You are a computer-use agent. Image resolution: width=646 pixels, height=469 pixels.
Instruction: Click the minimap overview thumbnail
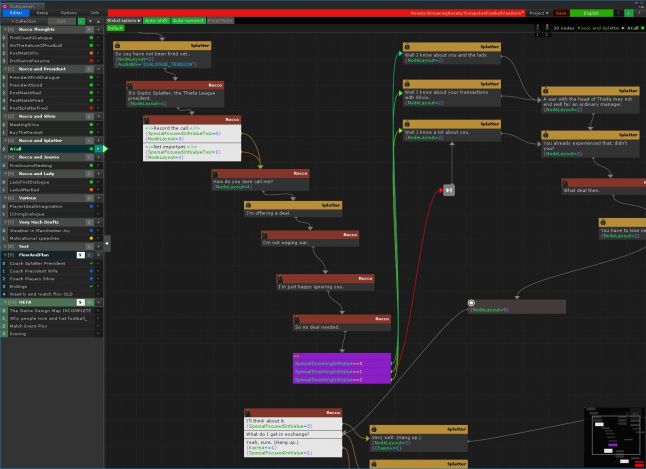pyautogui.click(x=613, y=435)
